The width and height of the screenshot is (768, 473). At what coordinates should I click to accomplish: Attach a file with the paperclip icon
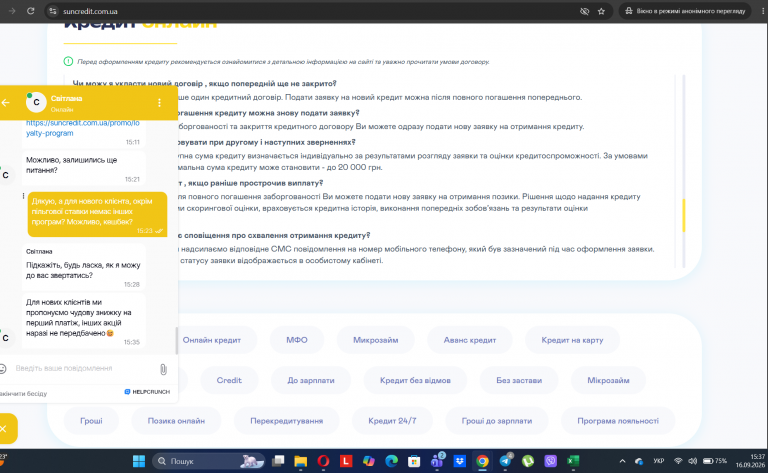tap(163, 369)
